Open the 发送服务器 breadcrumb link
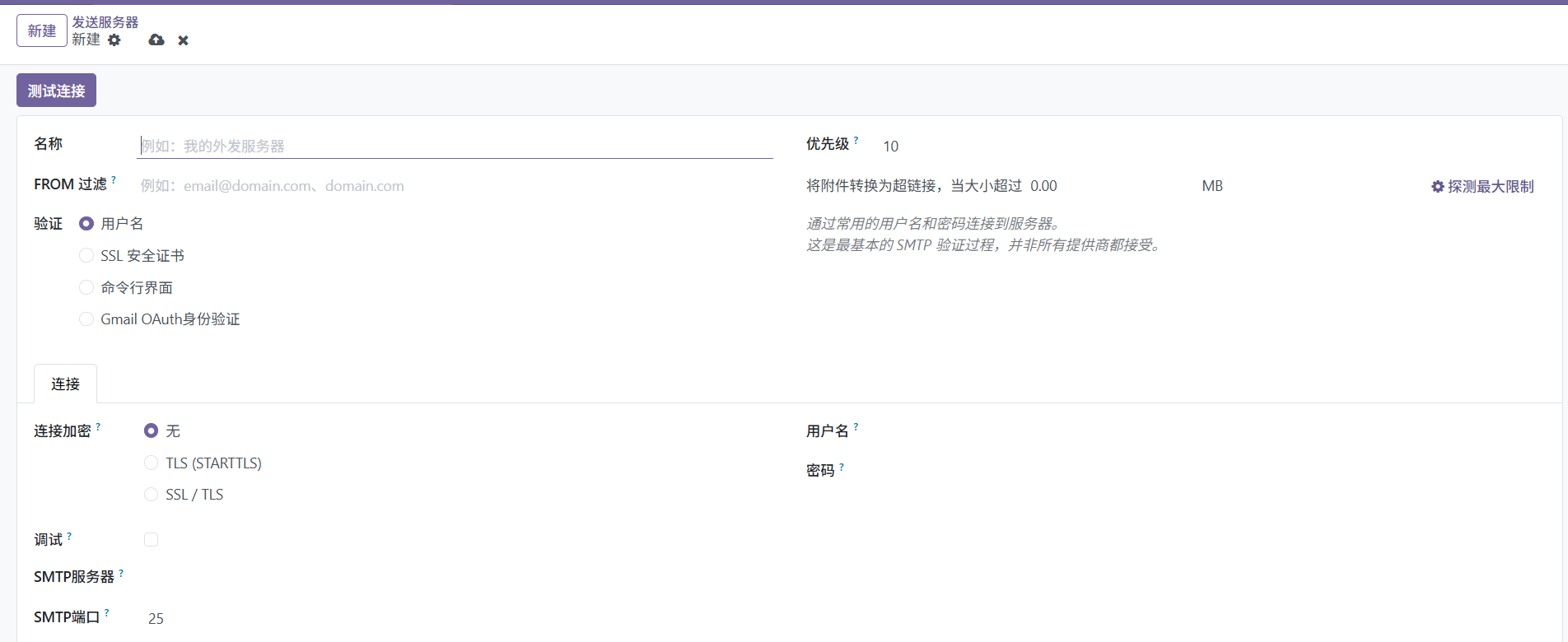 (105, 22)
